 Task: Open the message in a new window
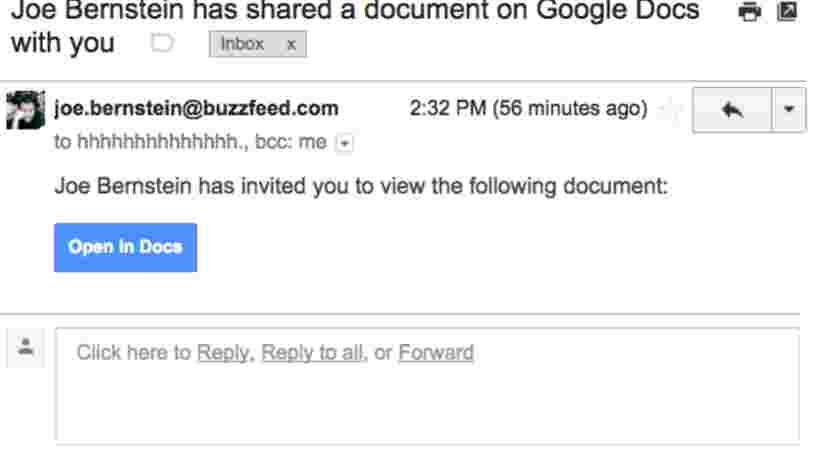coord(787,11)
